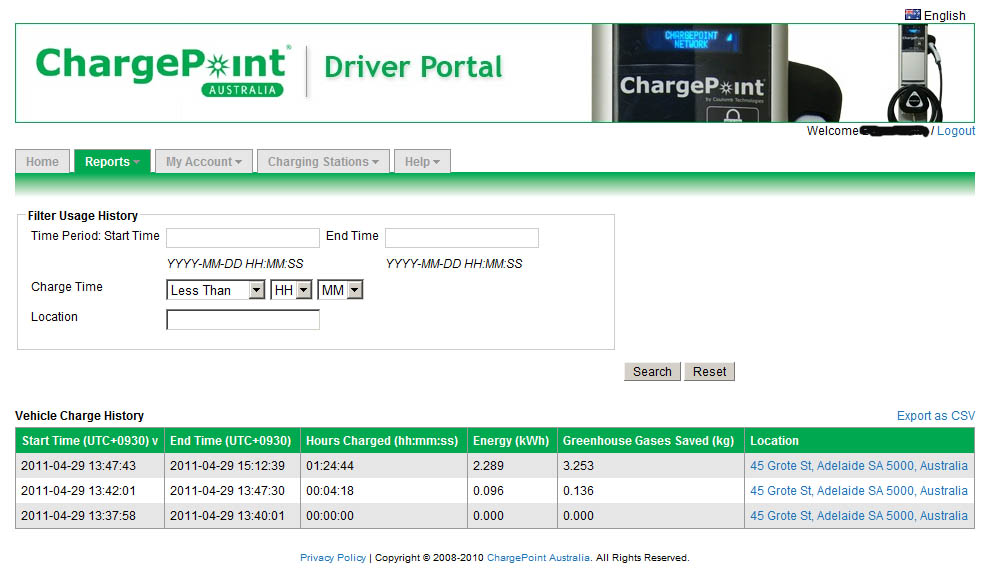The image size is (991, 580).
Task: Focus the Start Time input field
Action: pos(243,238)
